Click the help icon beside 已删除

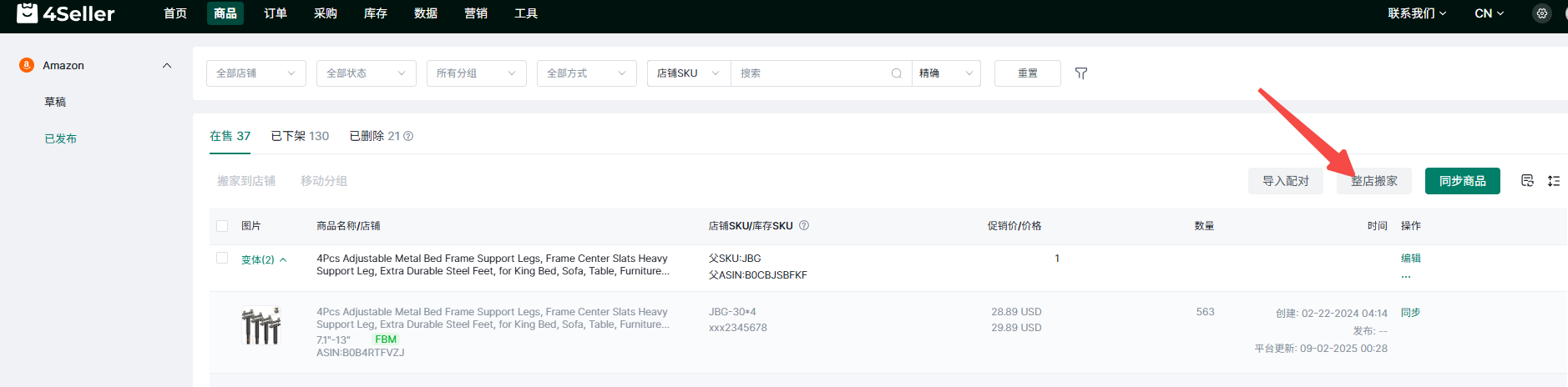tap(408, 136)
